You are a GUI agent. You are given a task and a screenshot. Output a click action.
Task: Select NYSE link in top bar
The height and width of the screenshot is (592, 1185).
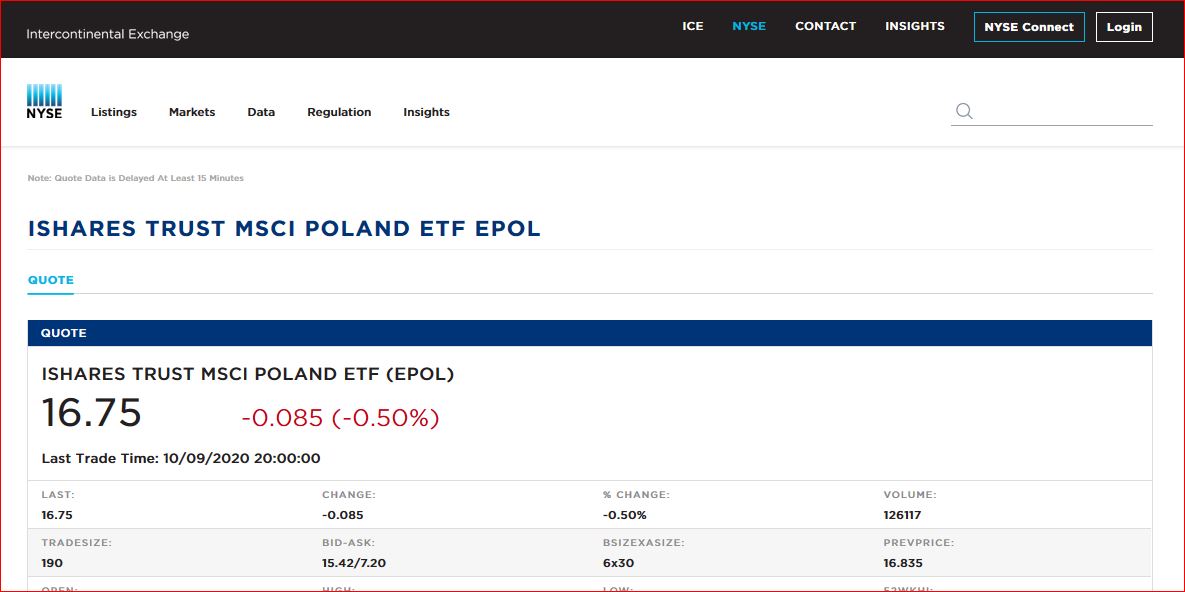tap(749, 26)
